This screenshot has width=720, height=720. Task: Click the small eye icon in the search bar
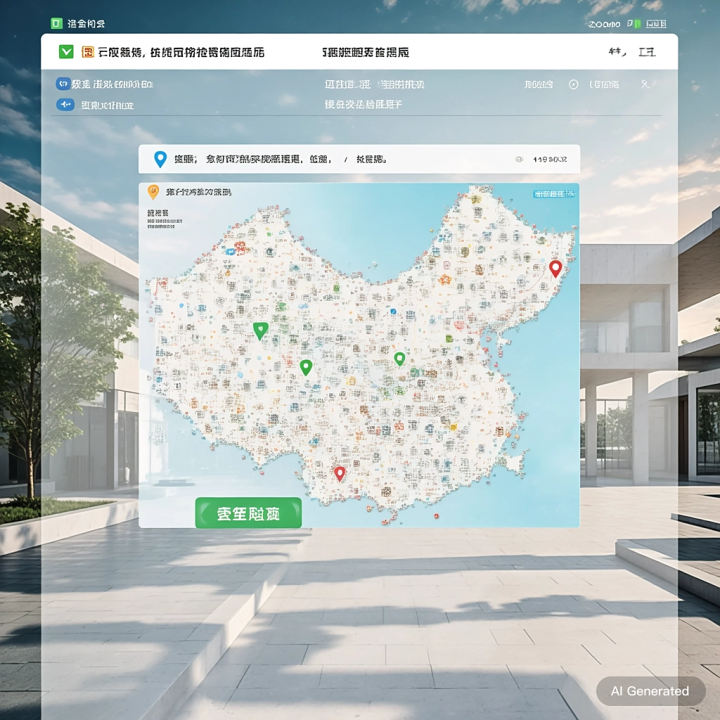coord(519,159)
